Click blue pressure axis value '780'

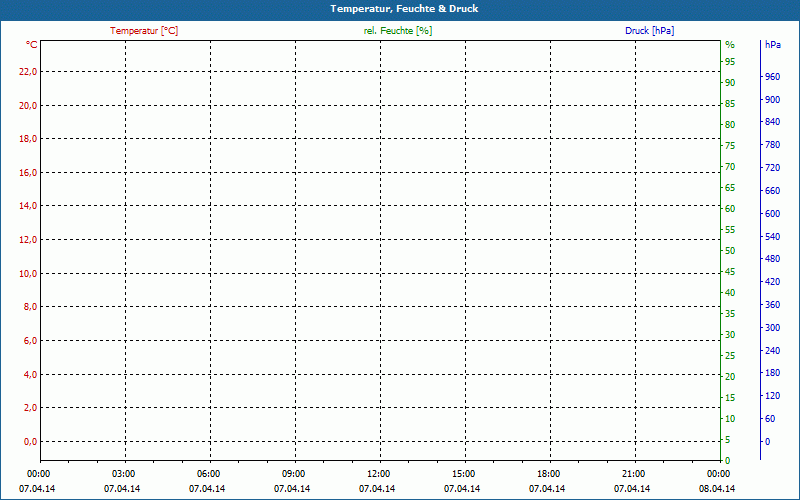773,145
